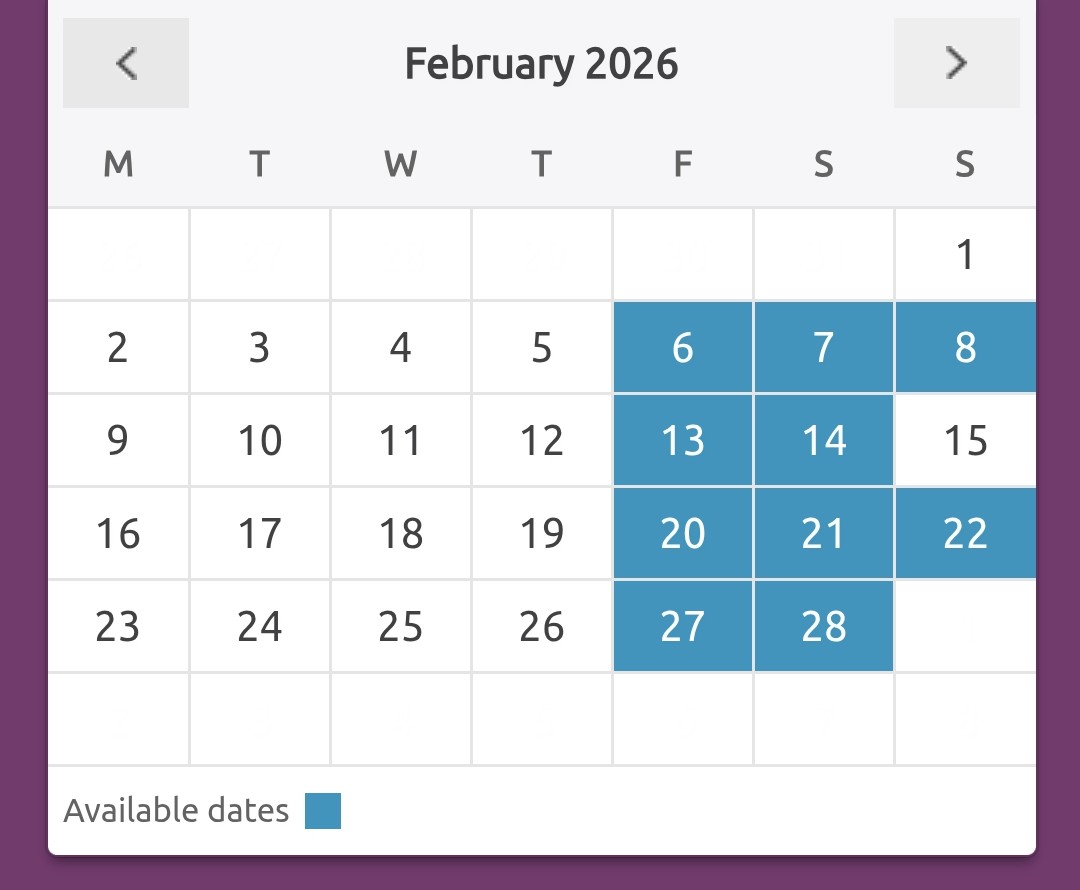Choose February 28 on the calendar
This screenshot has width=1080, height=890.
point(824,627)
